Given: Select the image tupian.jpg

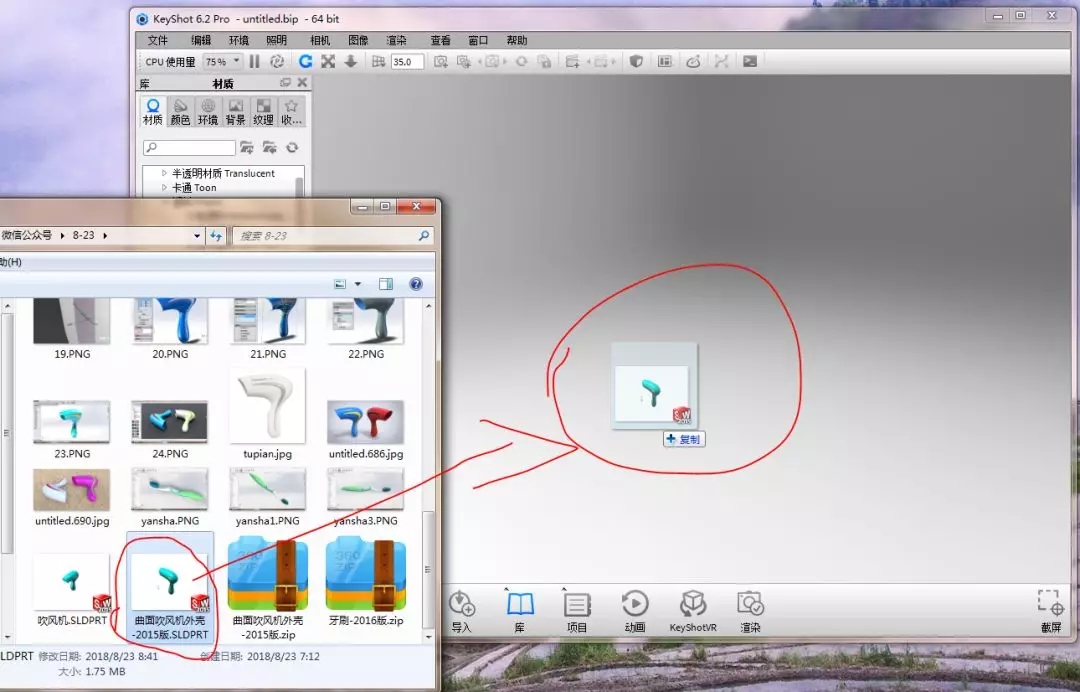Looking at the screenshot, I should click(x=267, y=414).
